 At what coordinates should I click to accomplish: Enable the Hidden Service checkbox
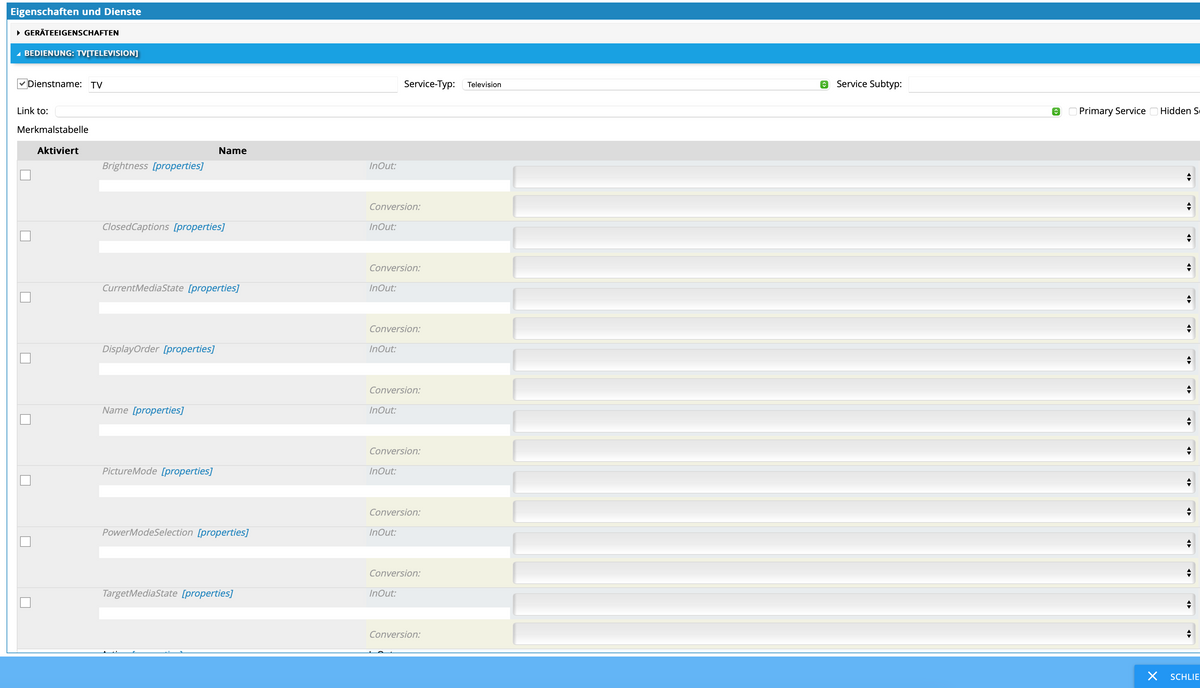tap(1154, 111)
